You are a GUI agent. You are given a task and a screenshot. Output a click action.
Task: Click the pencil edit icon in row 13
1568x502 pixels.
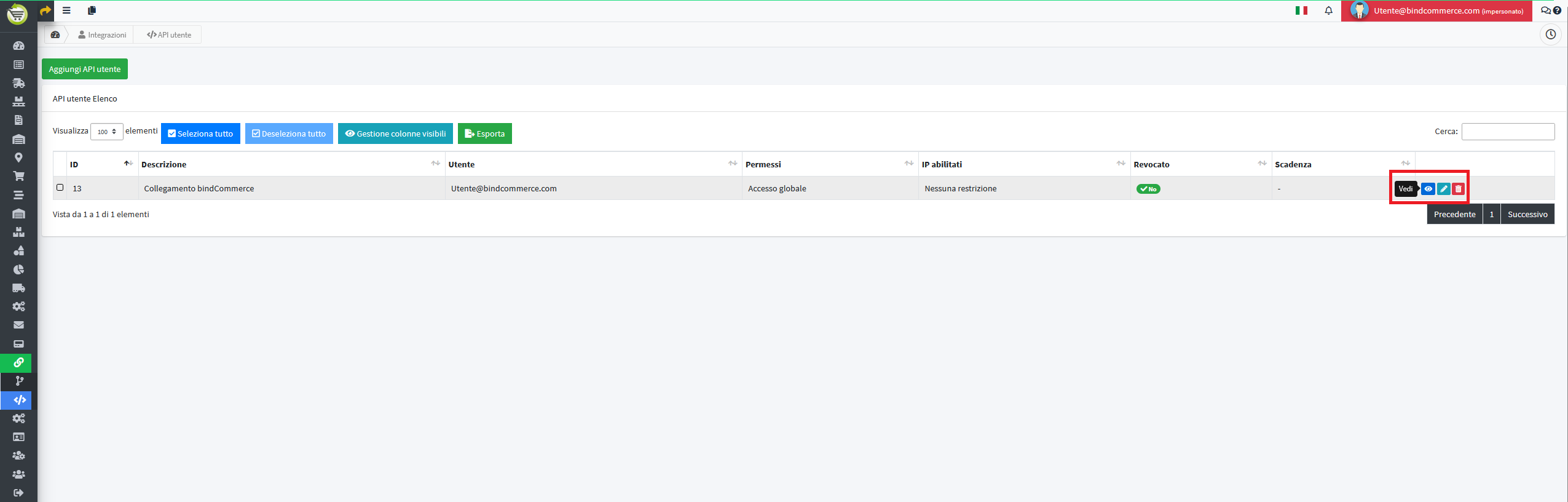(1443, 189)
